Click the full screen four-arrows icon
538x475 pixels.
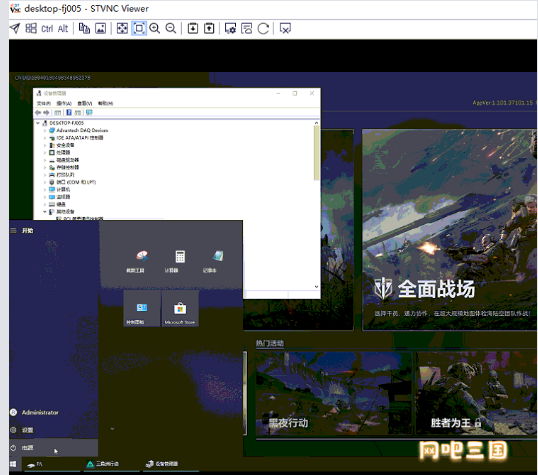pyautogui.click(x=122, y=28)
